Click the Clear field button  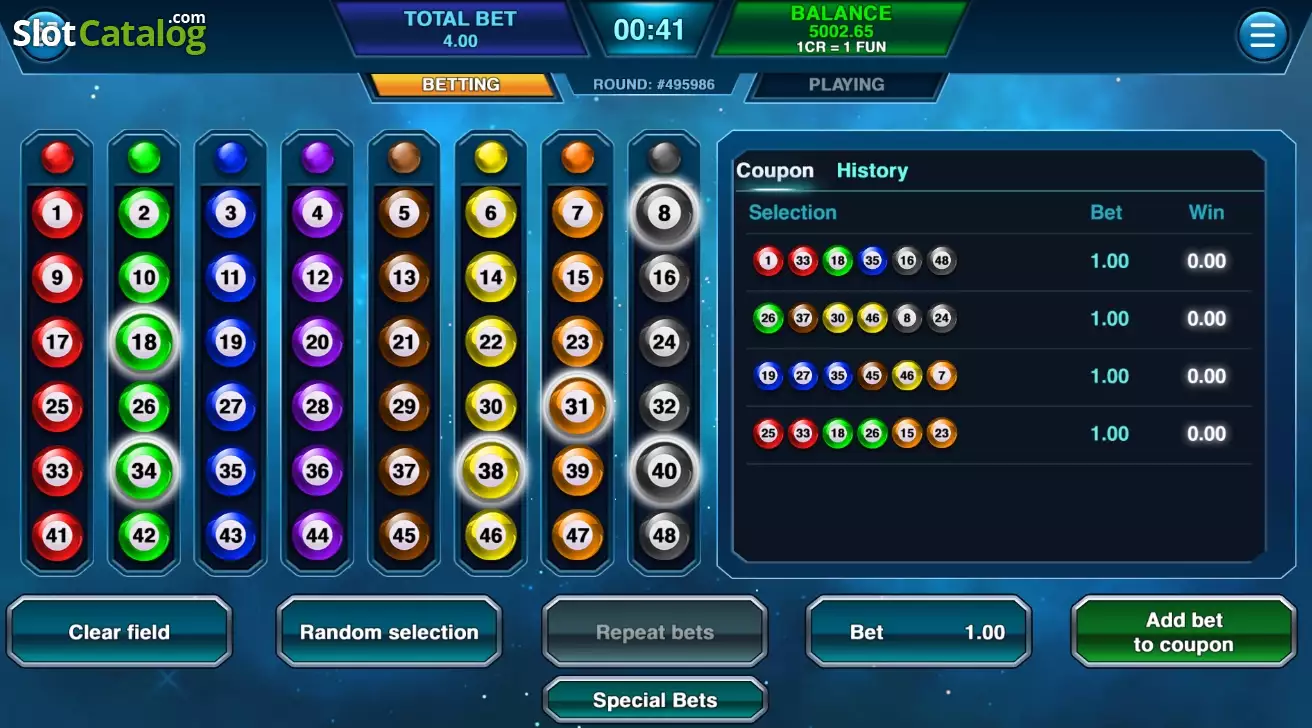[x=119, y=632]
